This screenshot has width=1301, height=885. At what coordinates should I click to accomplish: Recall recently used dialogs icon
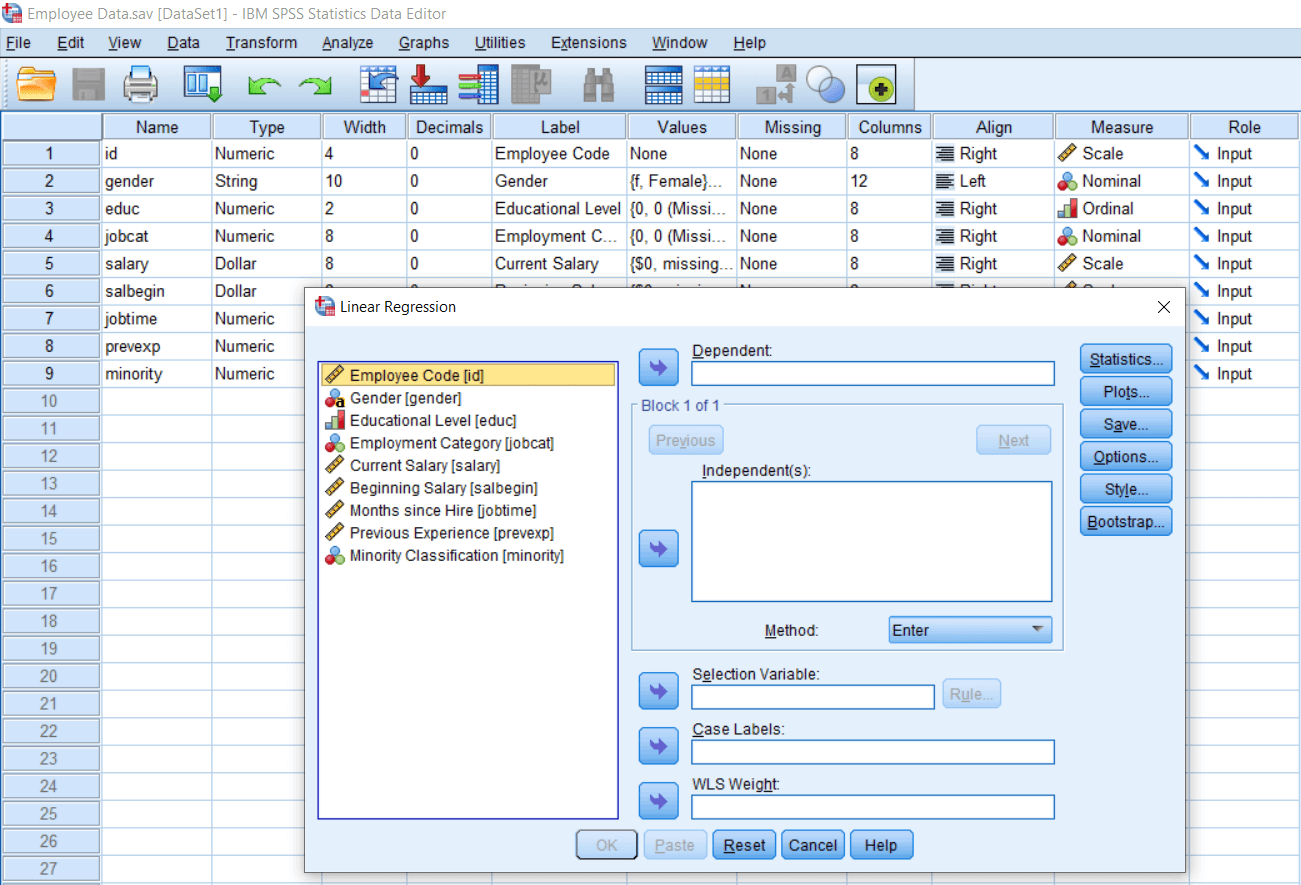click(202, 85)
